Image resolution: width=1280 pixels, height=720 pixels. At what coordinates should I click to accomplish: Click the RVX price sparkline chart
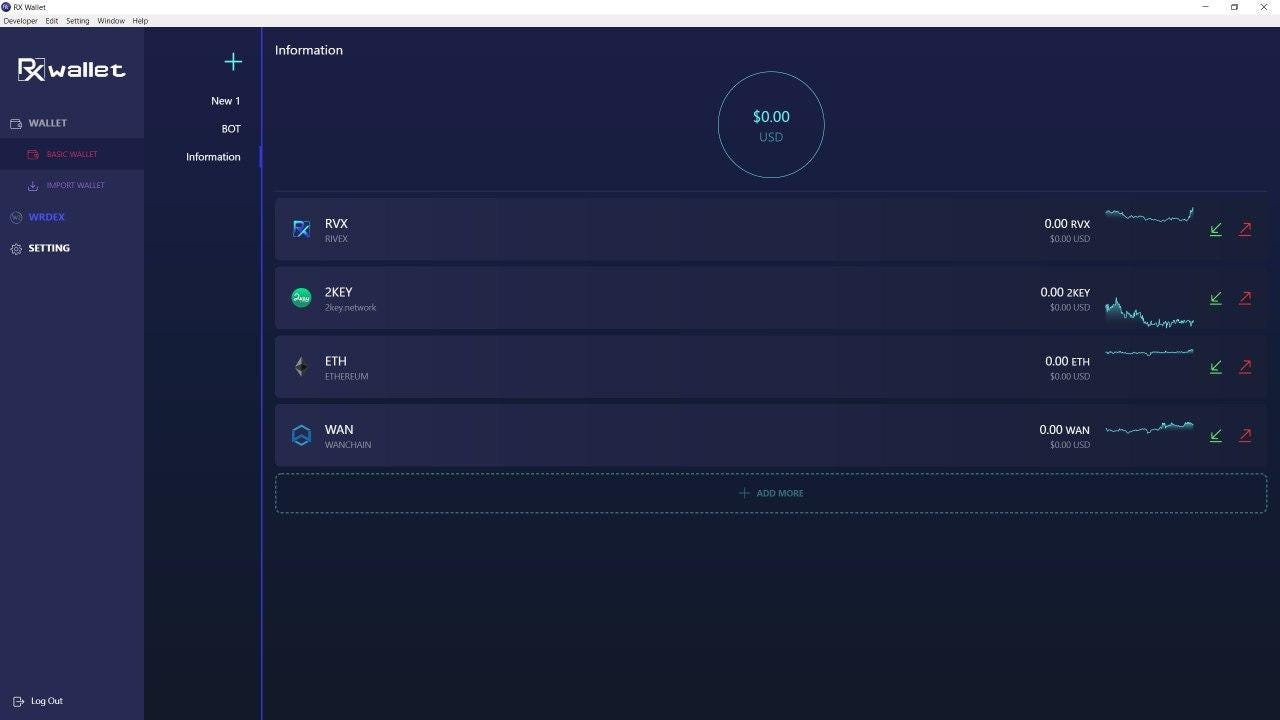tap(1149, 215)
